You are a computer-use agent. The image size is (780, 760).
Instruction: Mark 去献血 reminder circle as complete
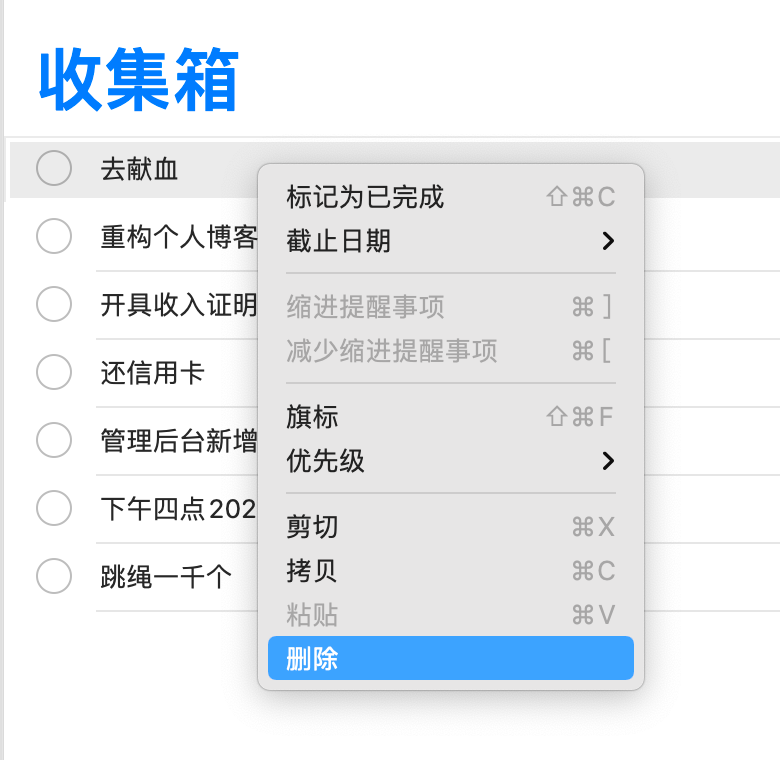pyautogui.click(x=54, y=168)
